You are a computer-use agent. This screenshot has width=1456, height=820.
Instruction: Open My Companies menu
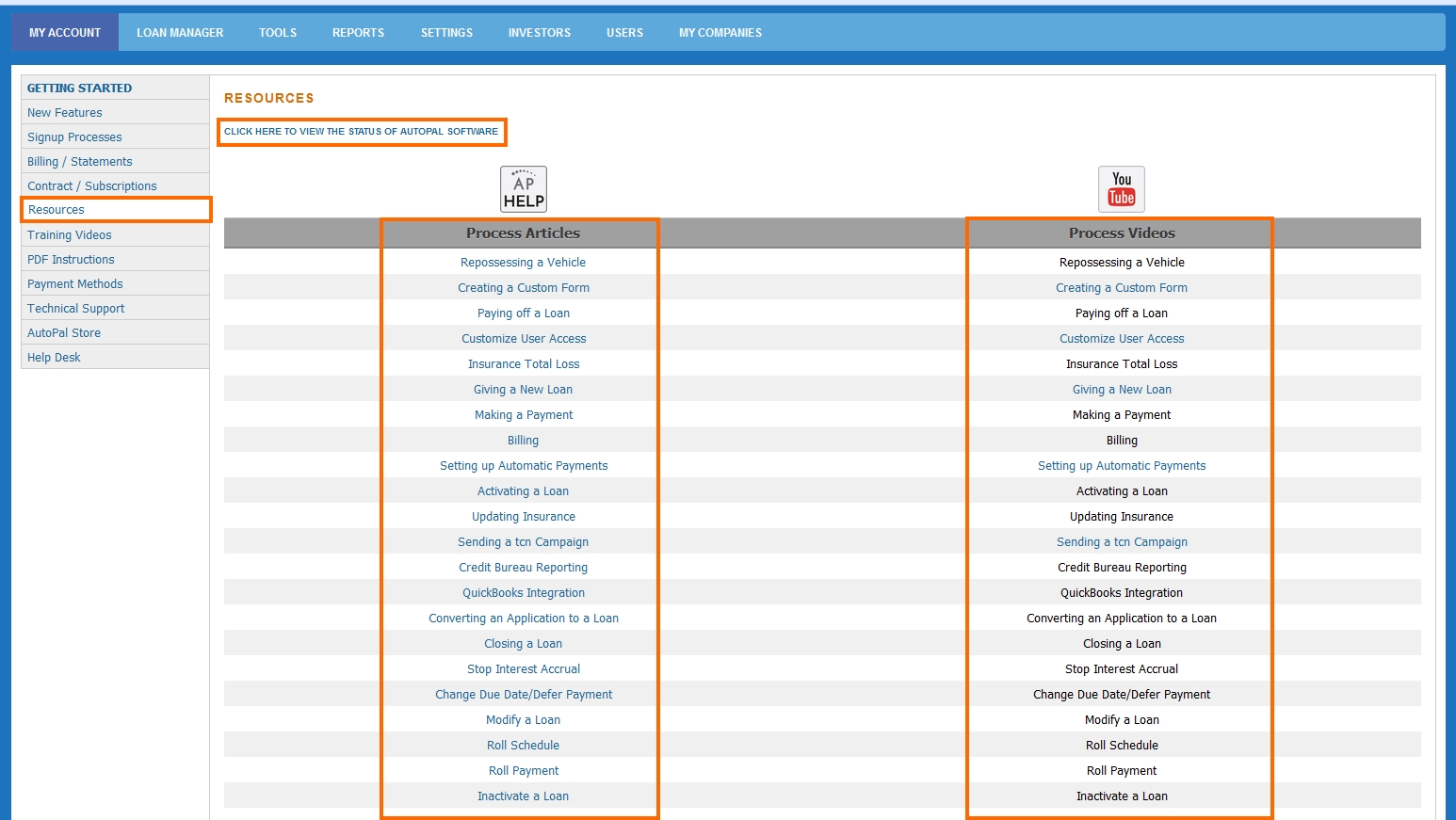coord(720,32)
